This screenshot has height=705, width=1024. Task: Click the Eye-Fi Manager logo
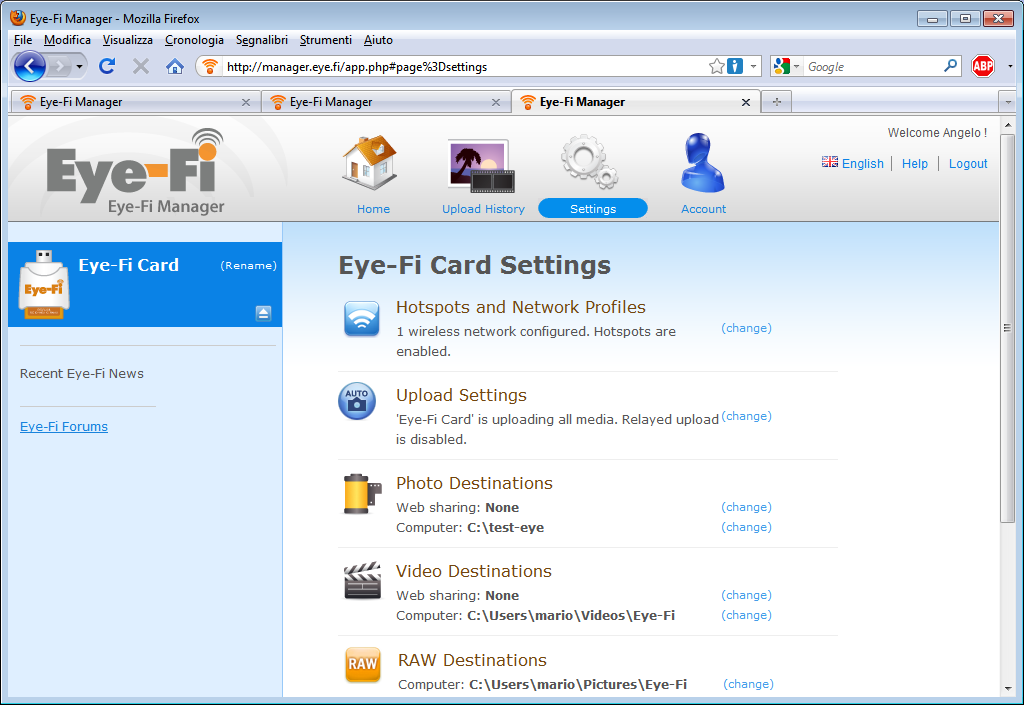click(136, 172)
